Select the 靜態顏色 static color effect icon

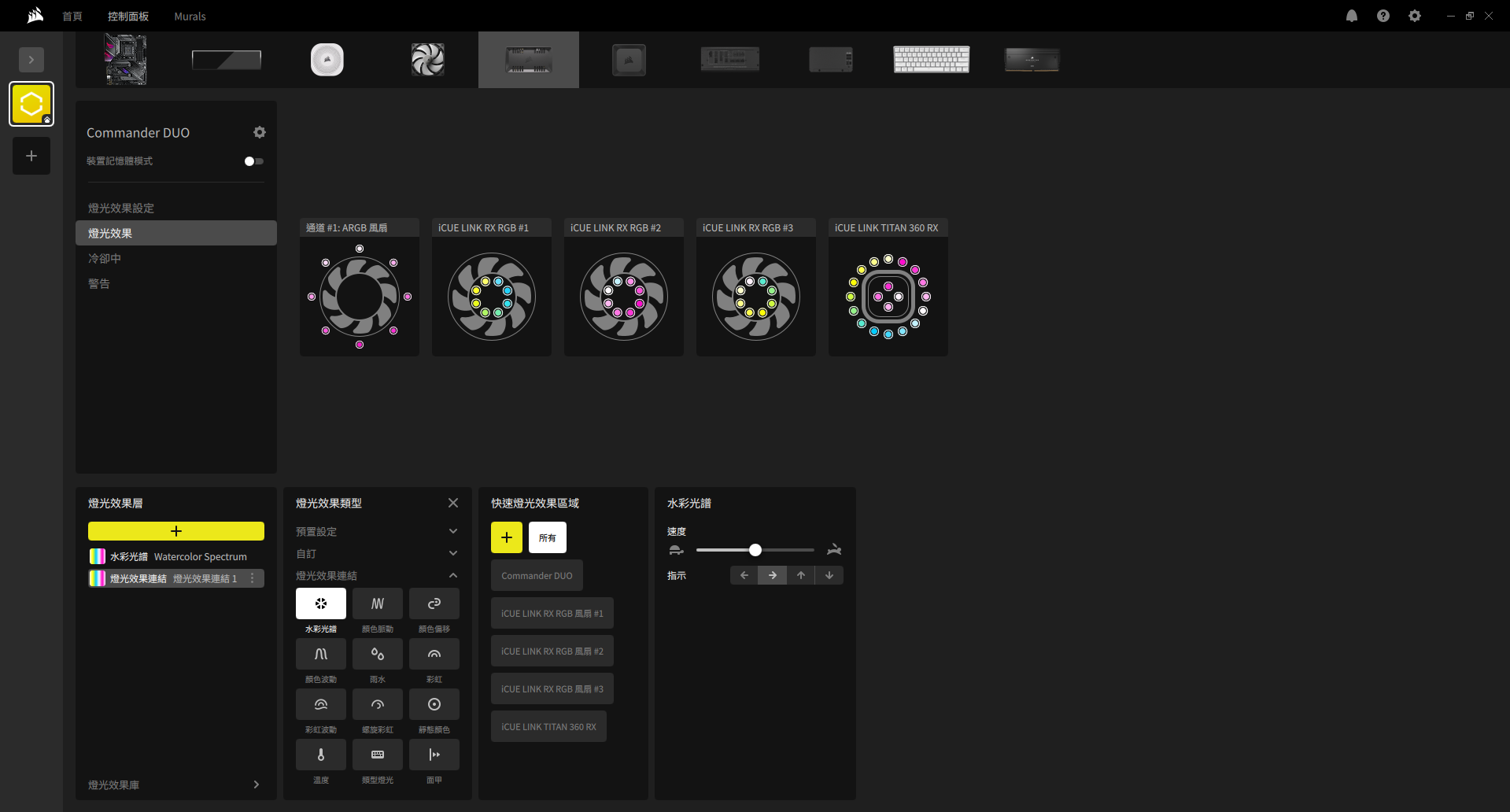434,705
